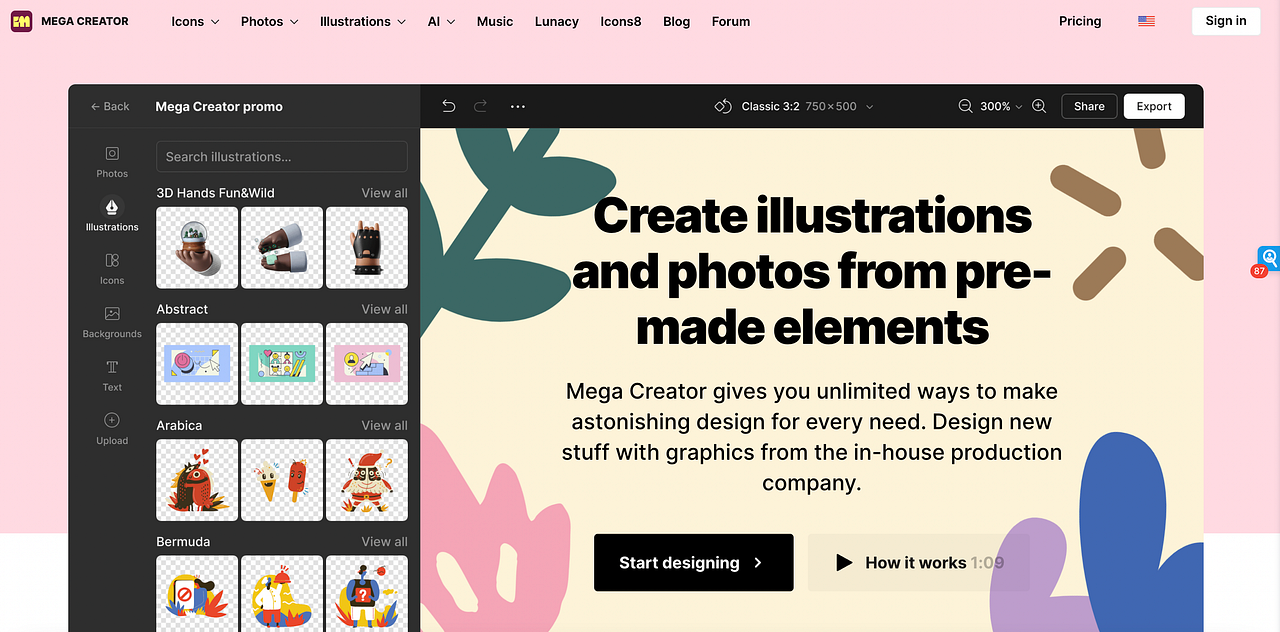Expand the Icons menu dropdown
The height and width of the screenshot is (632, 1280).
[x=195, y=21]
